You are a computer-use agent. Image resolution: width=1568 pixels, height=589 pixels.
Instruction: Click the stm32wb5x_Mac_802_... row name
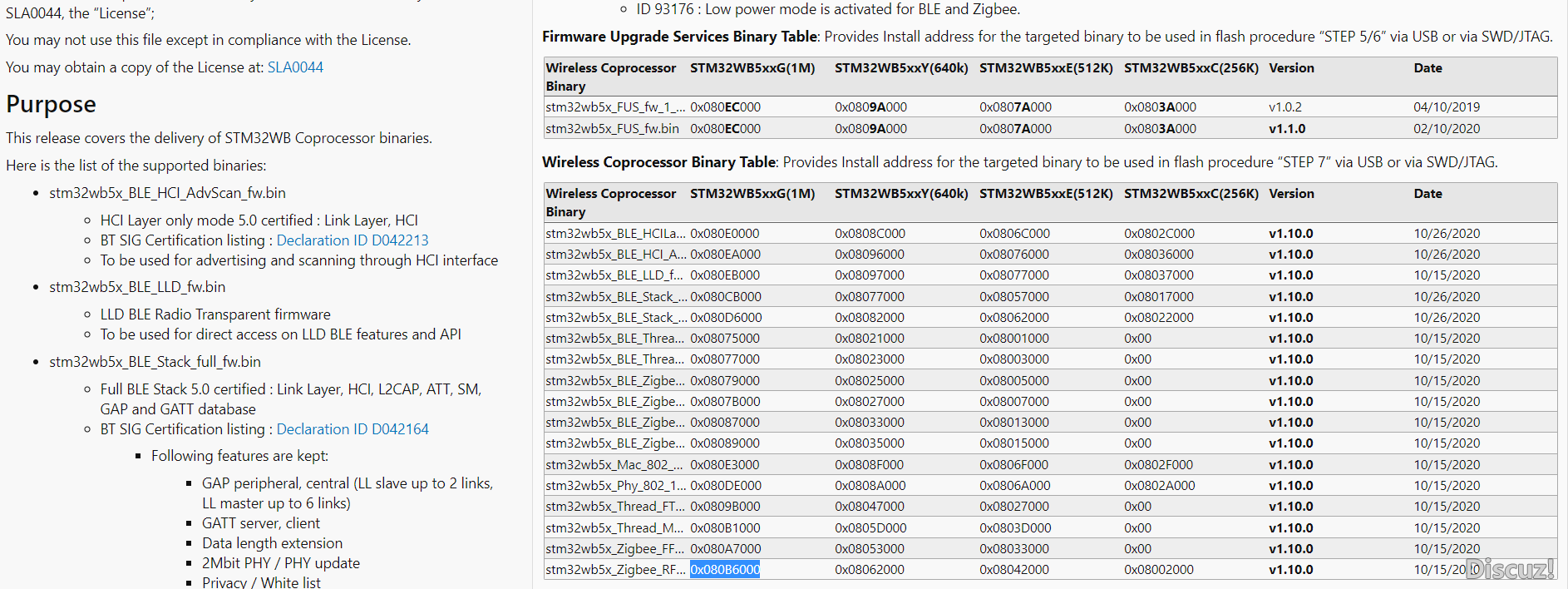(614, 465)
